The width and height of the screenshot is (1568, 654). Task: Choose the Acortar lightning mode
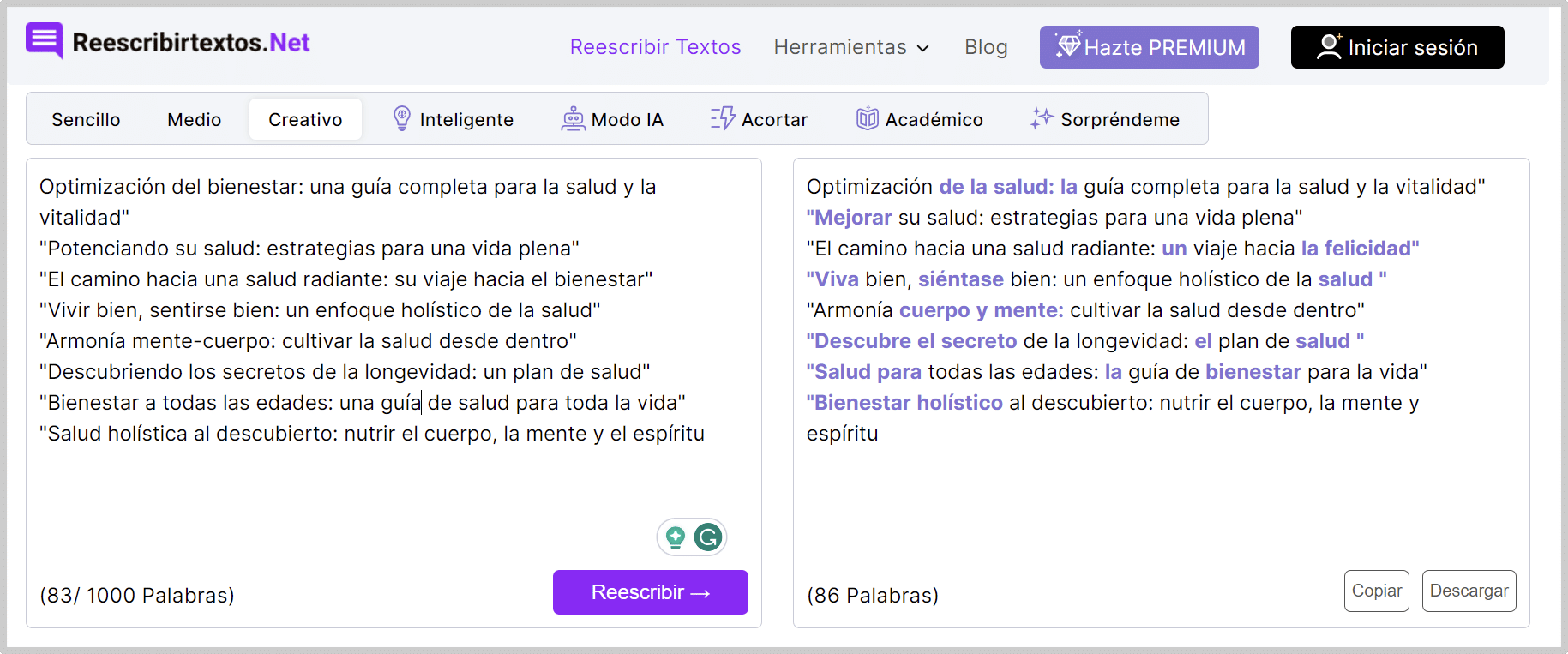(759, 119)
